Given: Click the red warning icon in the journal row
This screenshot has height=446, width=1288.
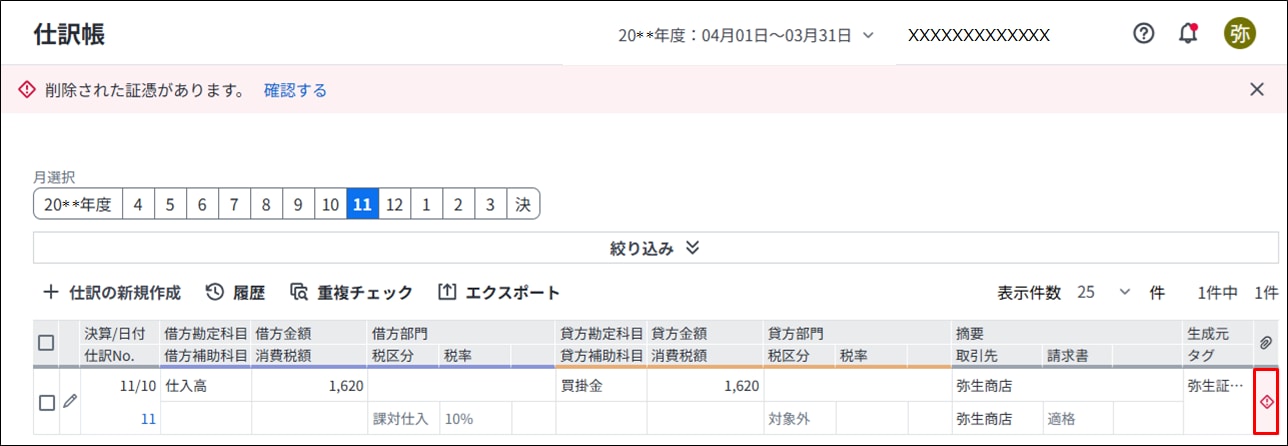Looking at the screenshot, I should pyautogui.click(x=1266, y=402).
